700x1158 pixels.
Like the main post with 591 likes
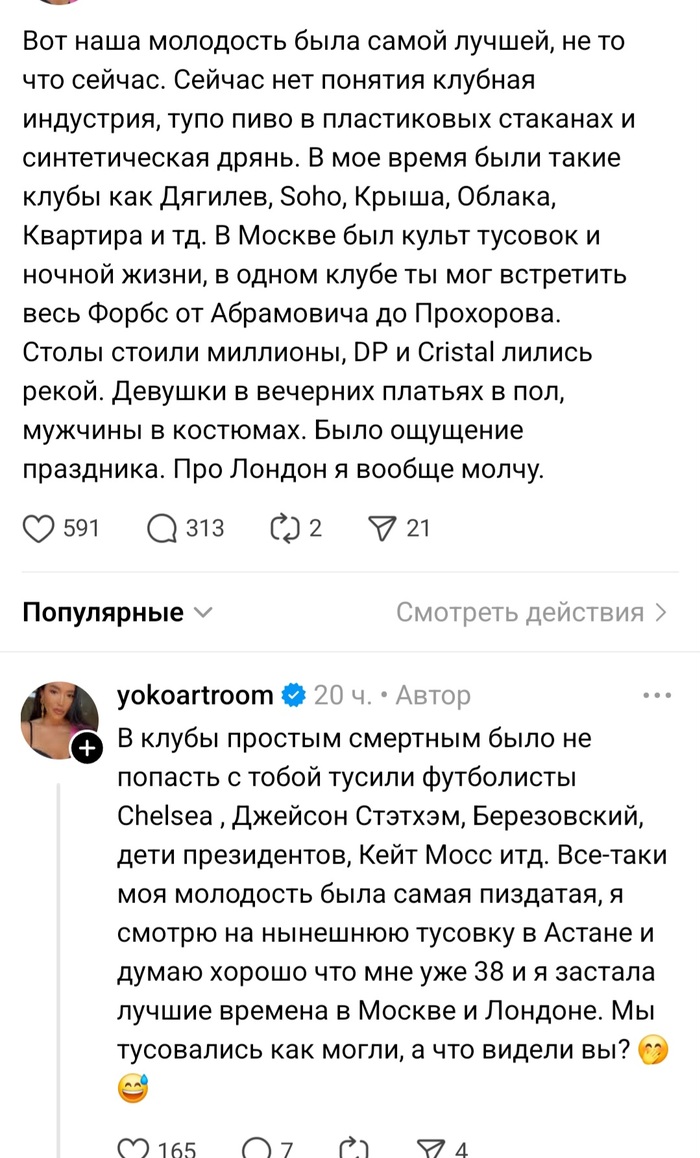click(x=38, y=528)
